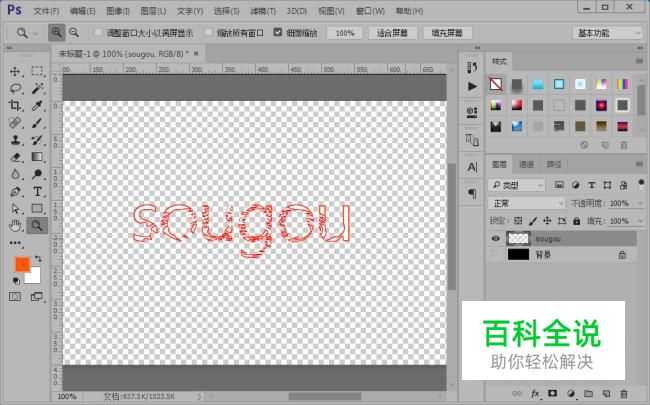650x405 pixels.
Task: Select the Eyedropper tool
Action: 37,105
